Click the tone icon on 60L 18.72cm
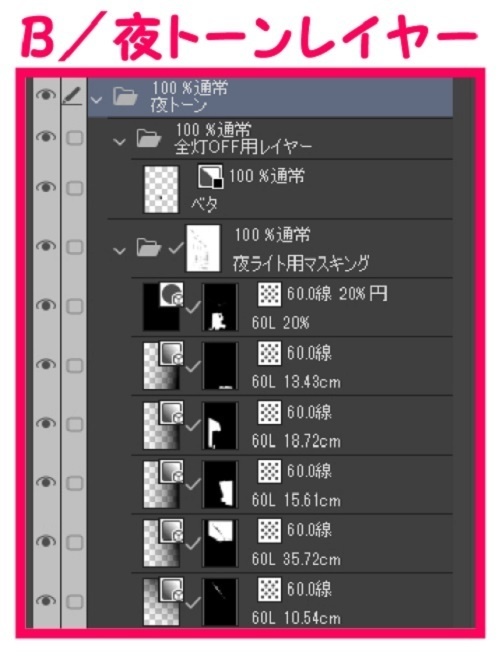500x658 pixels. click(269, 412)
